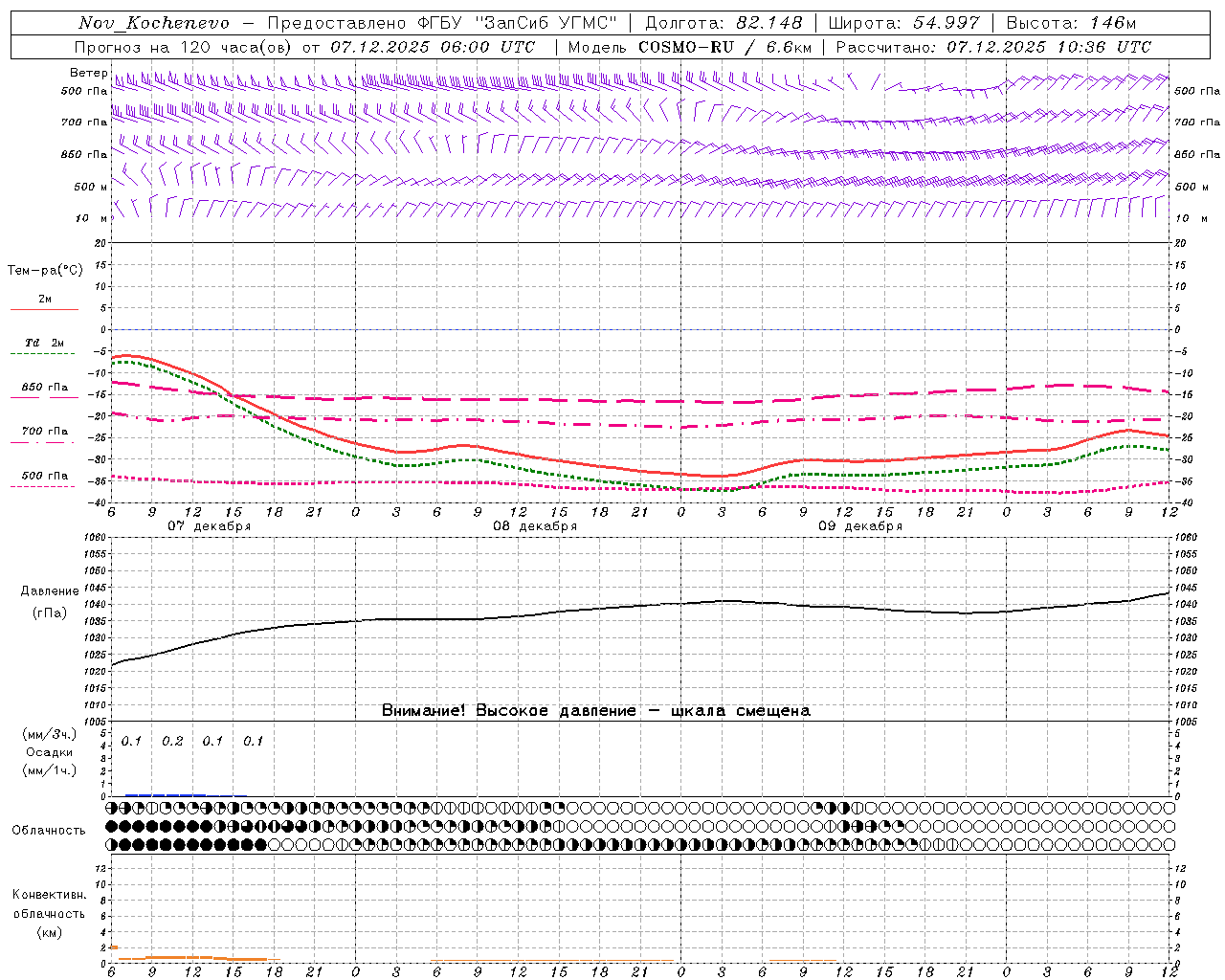Viewport: 1225px width, 980px height.
Task: Click the Ветер wind panel label
Action: [88, 73]
